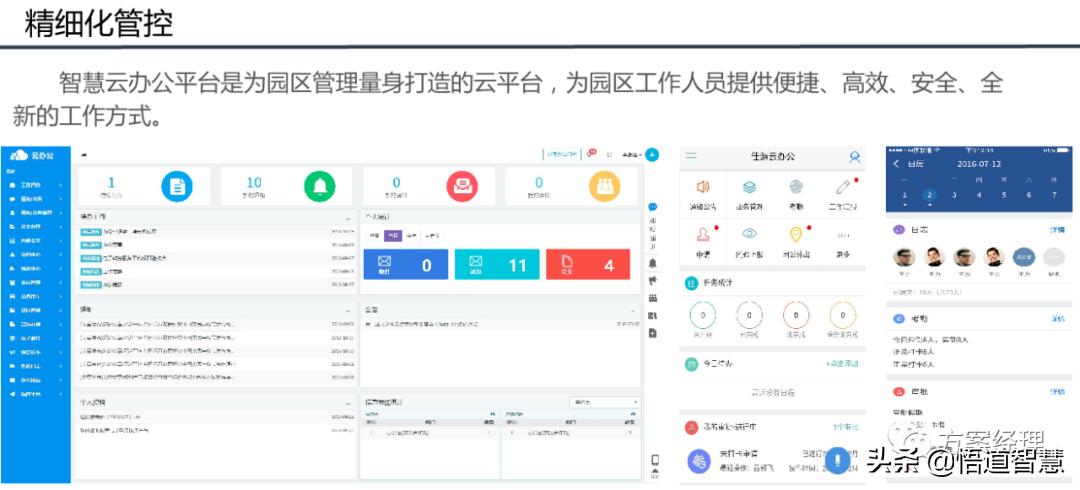Click the teal mail tile showing 11
Viewport: 1080px width, 490px height.
(x=497, y=265)
